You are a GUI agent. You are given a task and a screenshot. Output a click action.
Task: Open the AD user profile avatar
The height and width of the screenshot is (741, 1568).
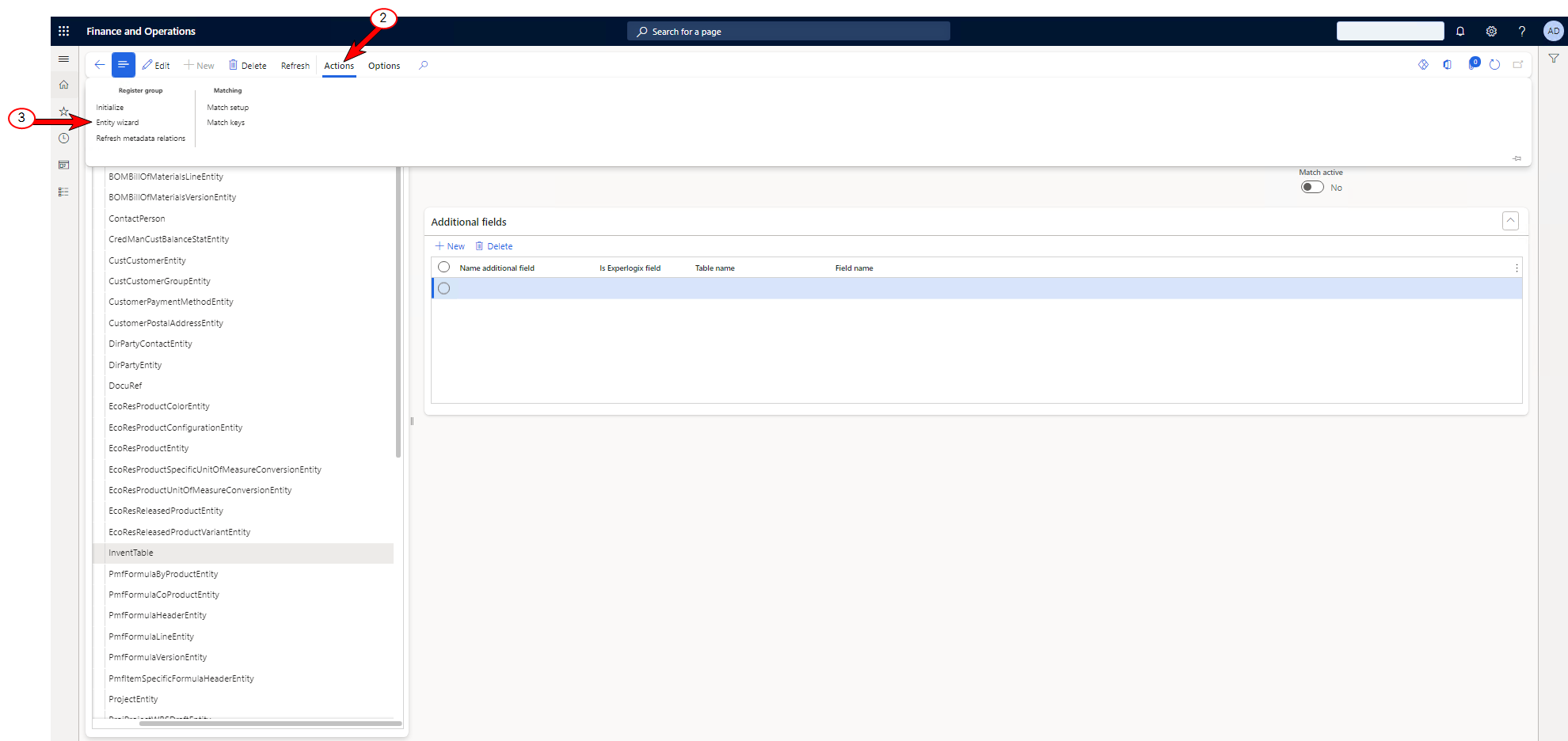click(1553, 31)
